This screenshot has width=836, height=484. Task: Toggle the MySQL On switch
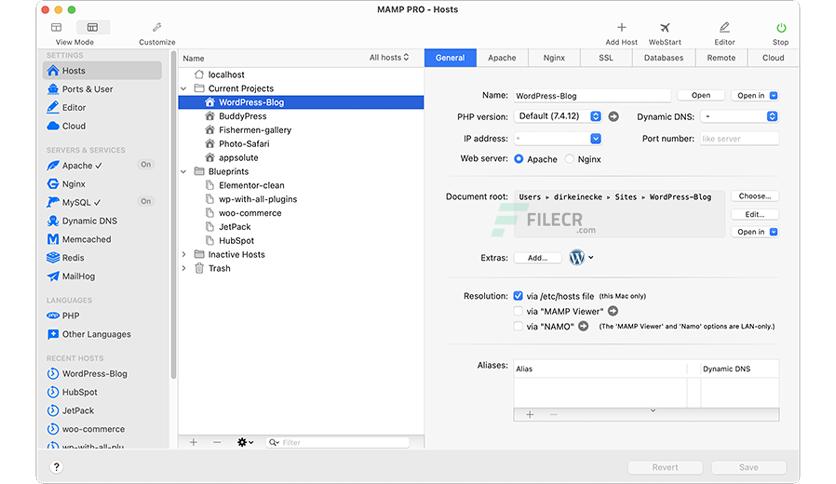(146, 201)
